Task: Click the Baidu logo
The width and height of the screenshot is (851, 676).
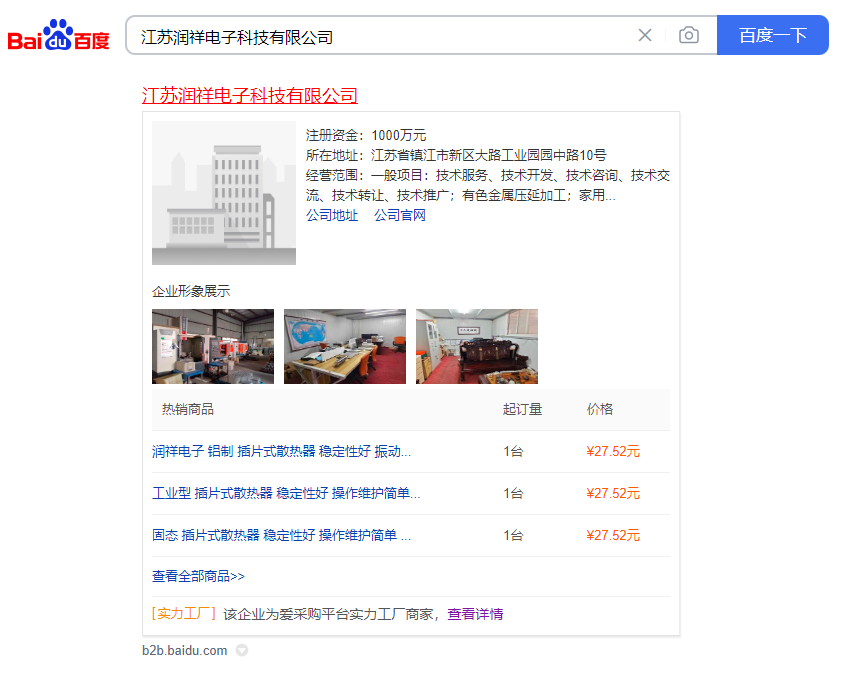Action: (59, 35)
